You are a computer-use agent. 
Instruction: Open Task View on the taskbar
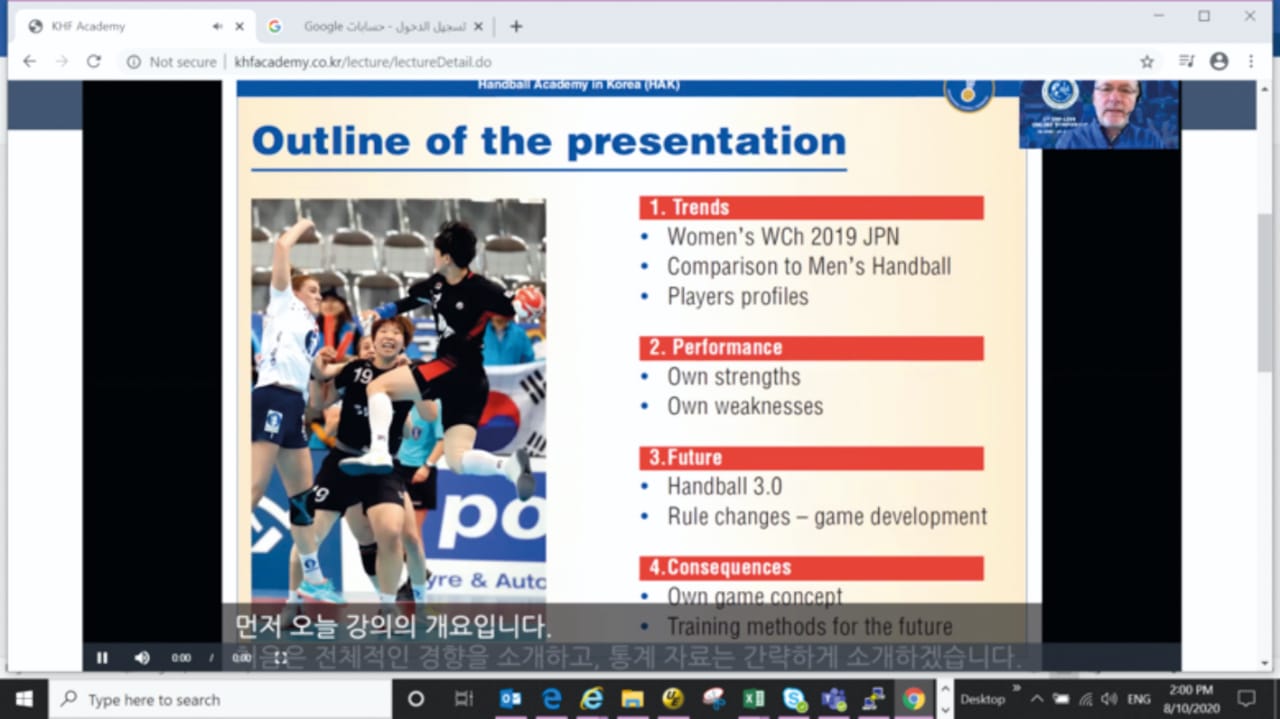click(x=464, y=699)
